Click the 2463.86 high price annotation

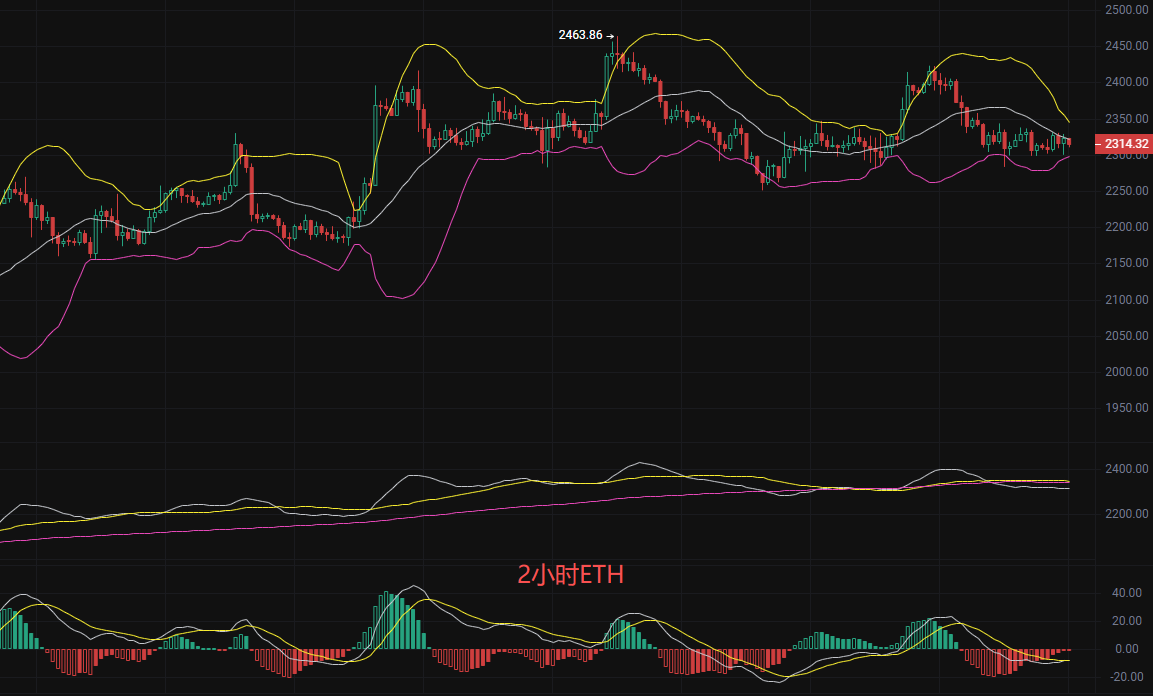click(x=580, y=35)
